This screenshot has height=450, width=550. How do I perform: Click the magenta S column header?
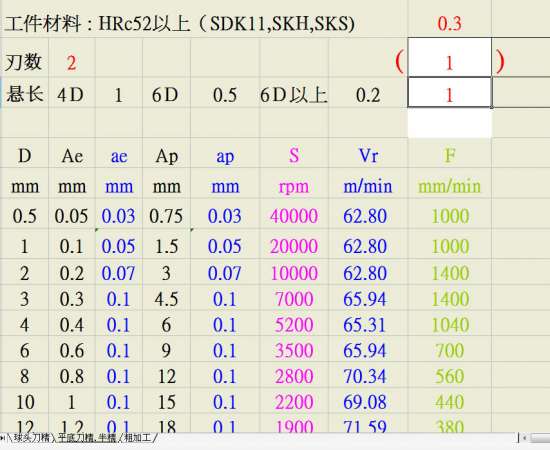coord(294,155)
